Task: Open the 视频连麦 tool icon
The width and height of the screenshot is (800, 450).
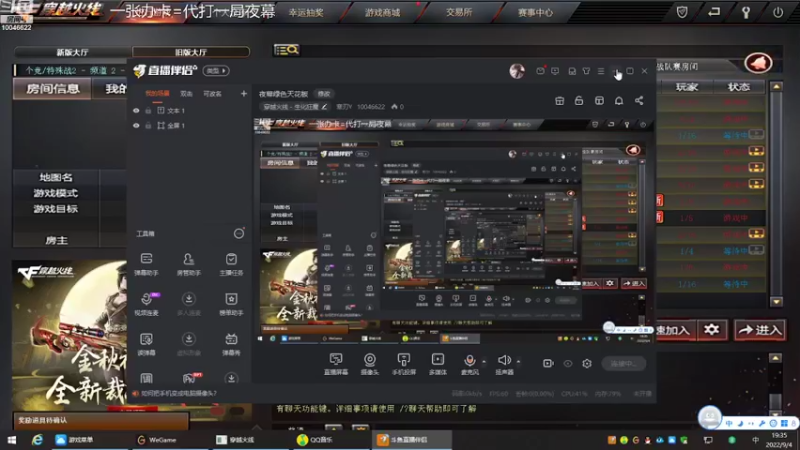Action: point(146,304)
